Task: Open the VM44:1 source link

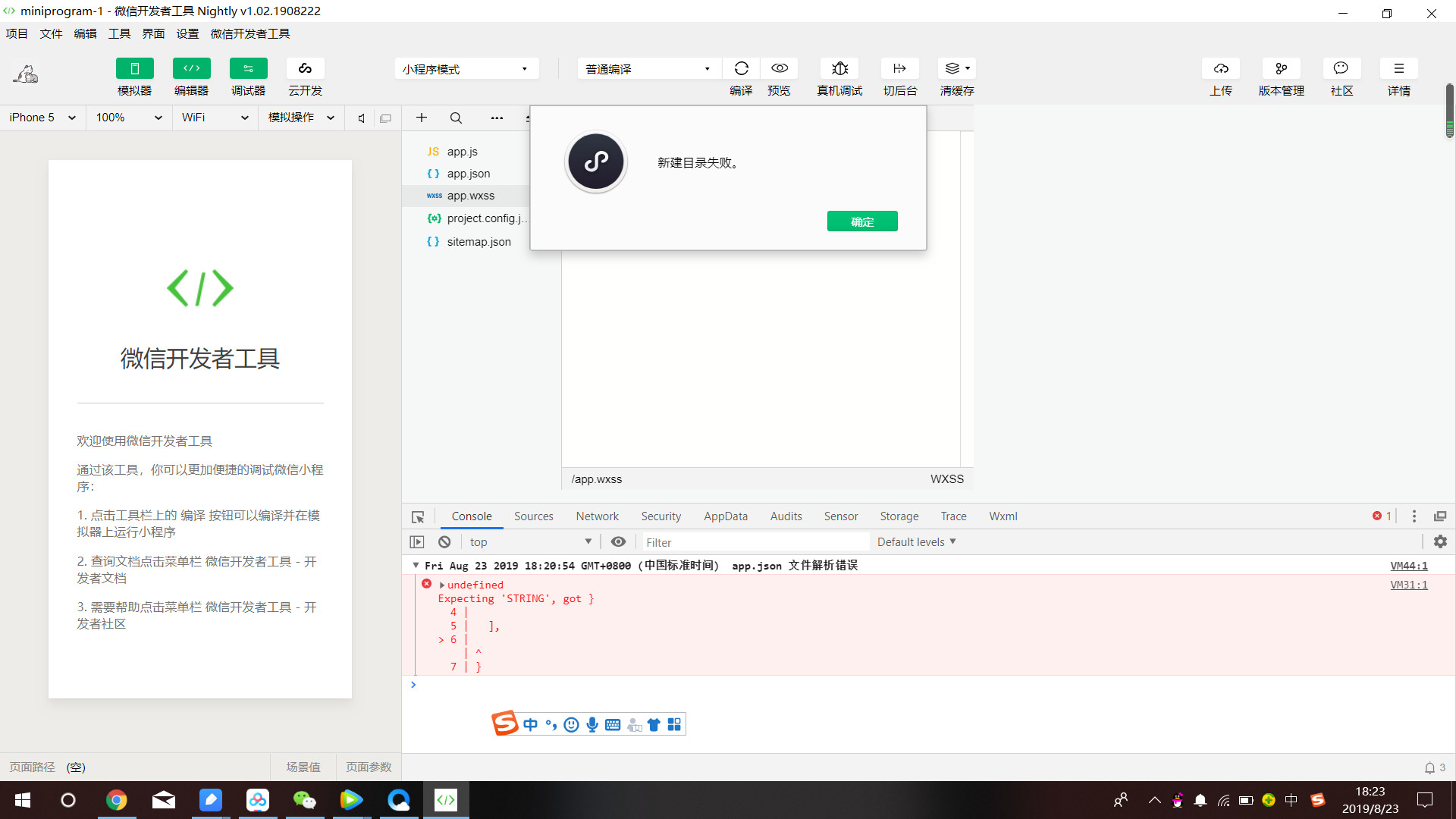Action: coord(1409,566)
